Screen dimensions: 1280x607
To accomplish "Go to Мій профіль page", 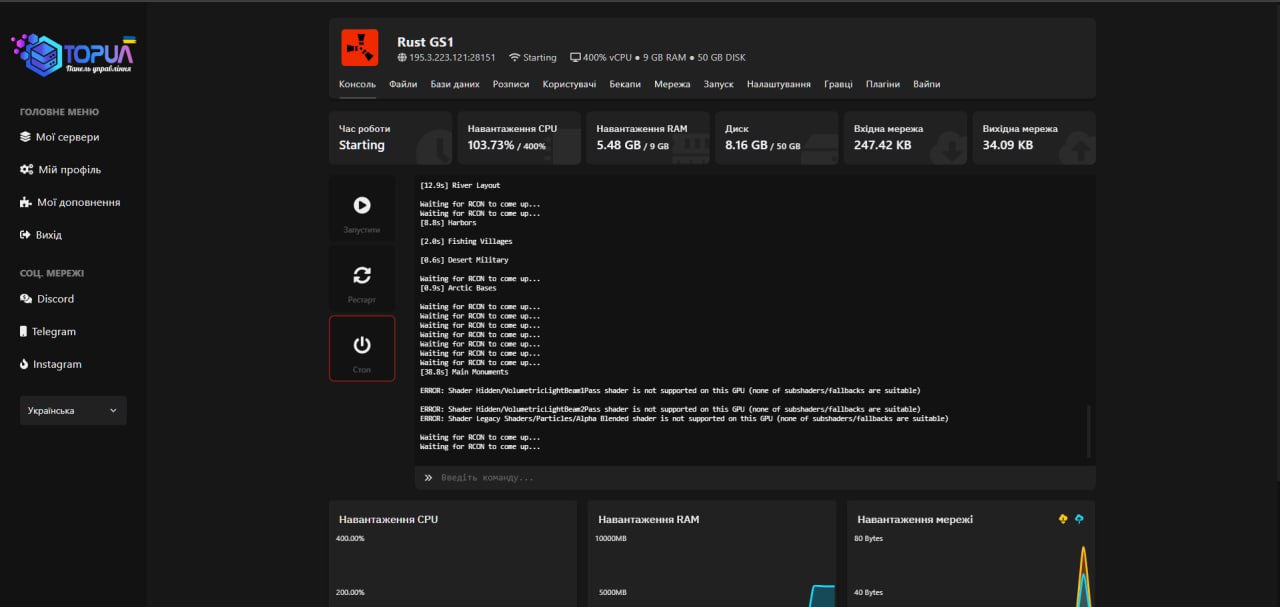I will [69, 170].
